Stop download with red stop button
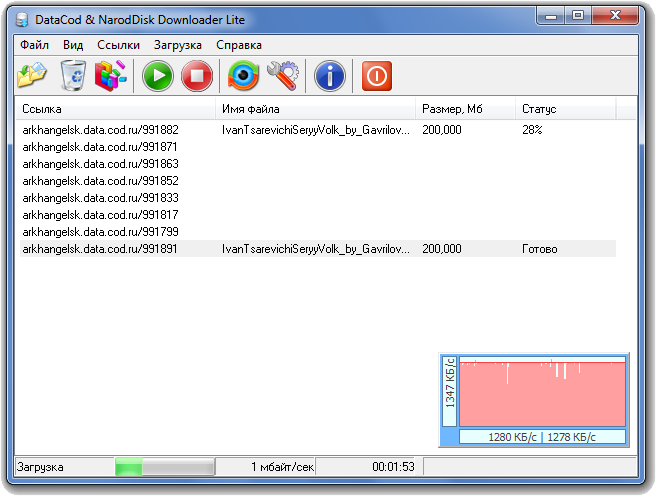Image resolution: width=656 pixels, height=496 pixels. [x=197, y=76]
